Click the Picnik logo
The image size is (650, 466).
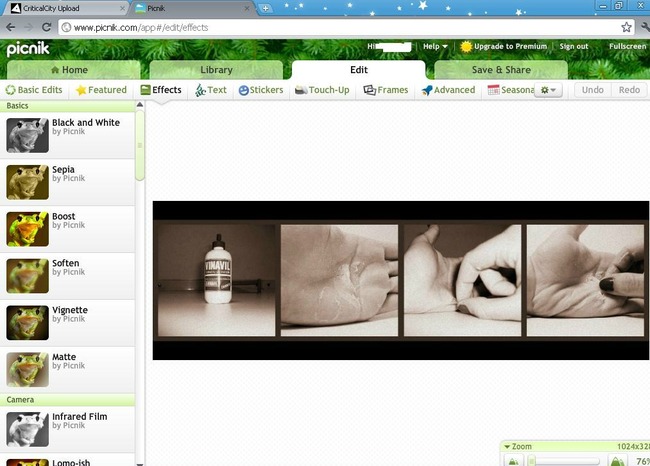click(28, 49)
